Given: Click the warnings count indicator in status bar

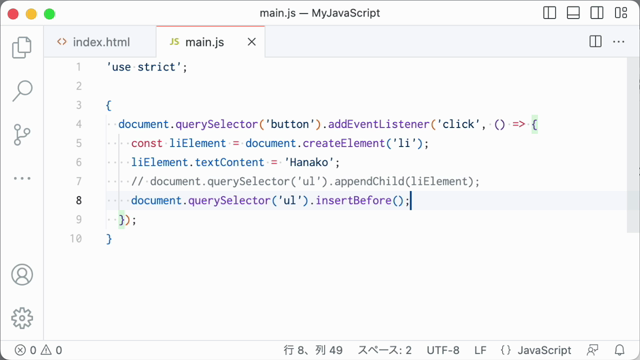Looking at the screenshot, I should point(51,350).
